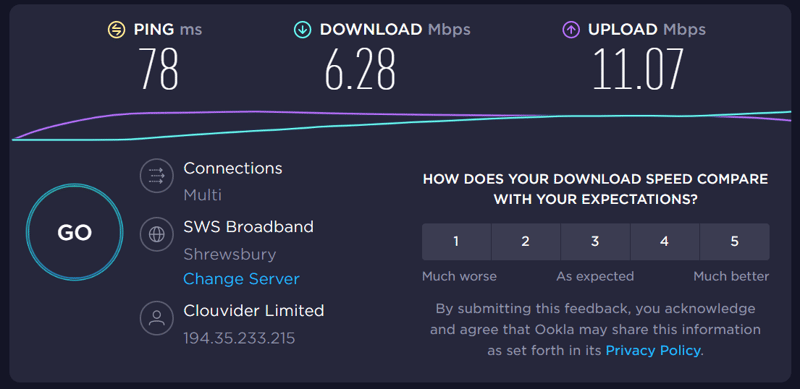Rate the download speed as 5
The height and width of the screenshot is (389, 800).
tap(735, 241)
